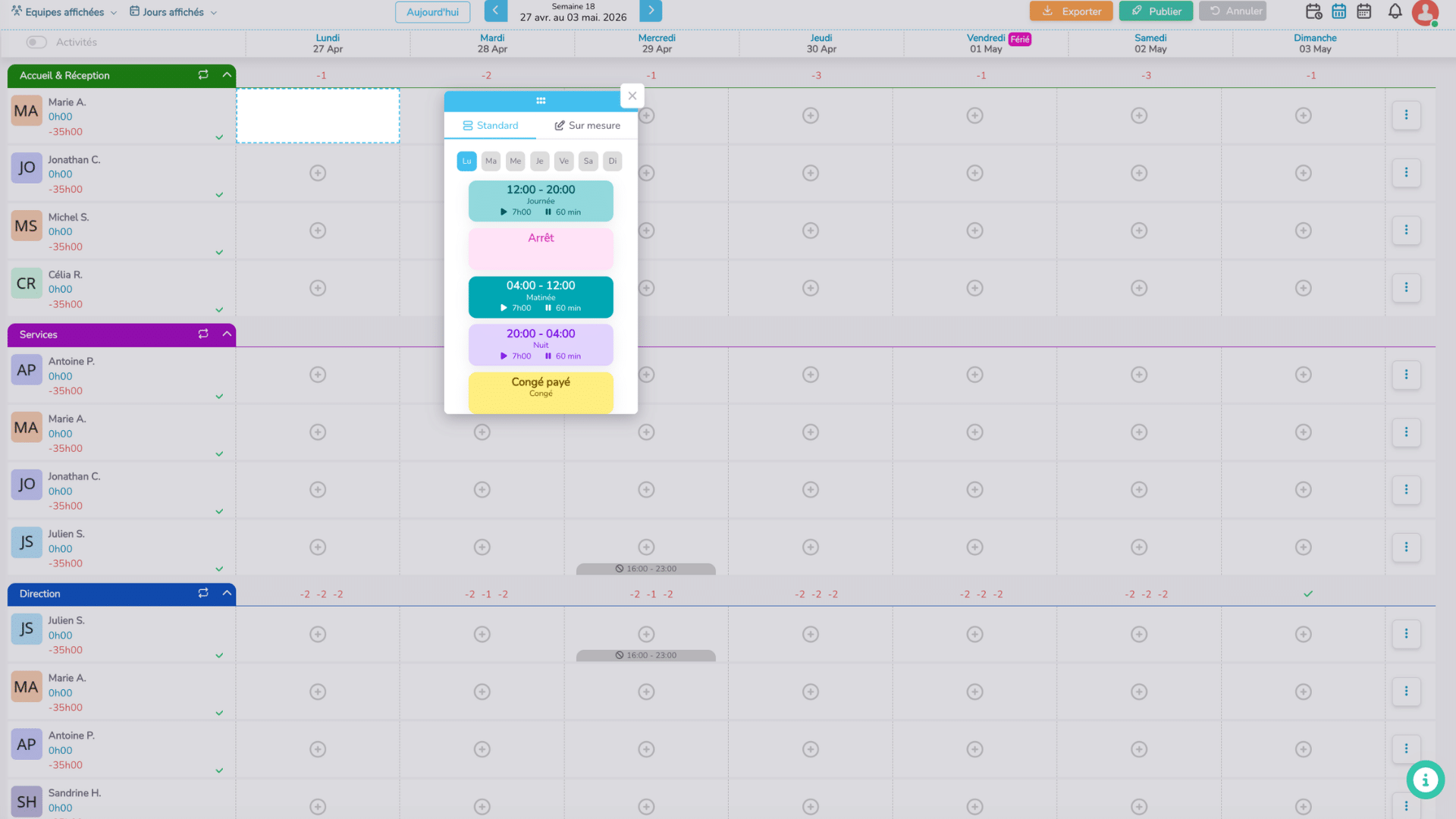
Task: Select Di day in shift popup
Action: (x=612, y=161)
